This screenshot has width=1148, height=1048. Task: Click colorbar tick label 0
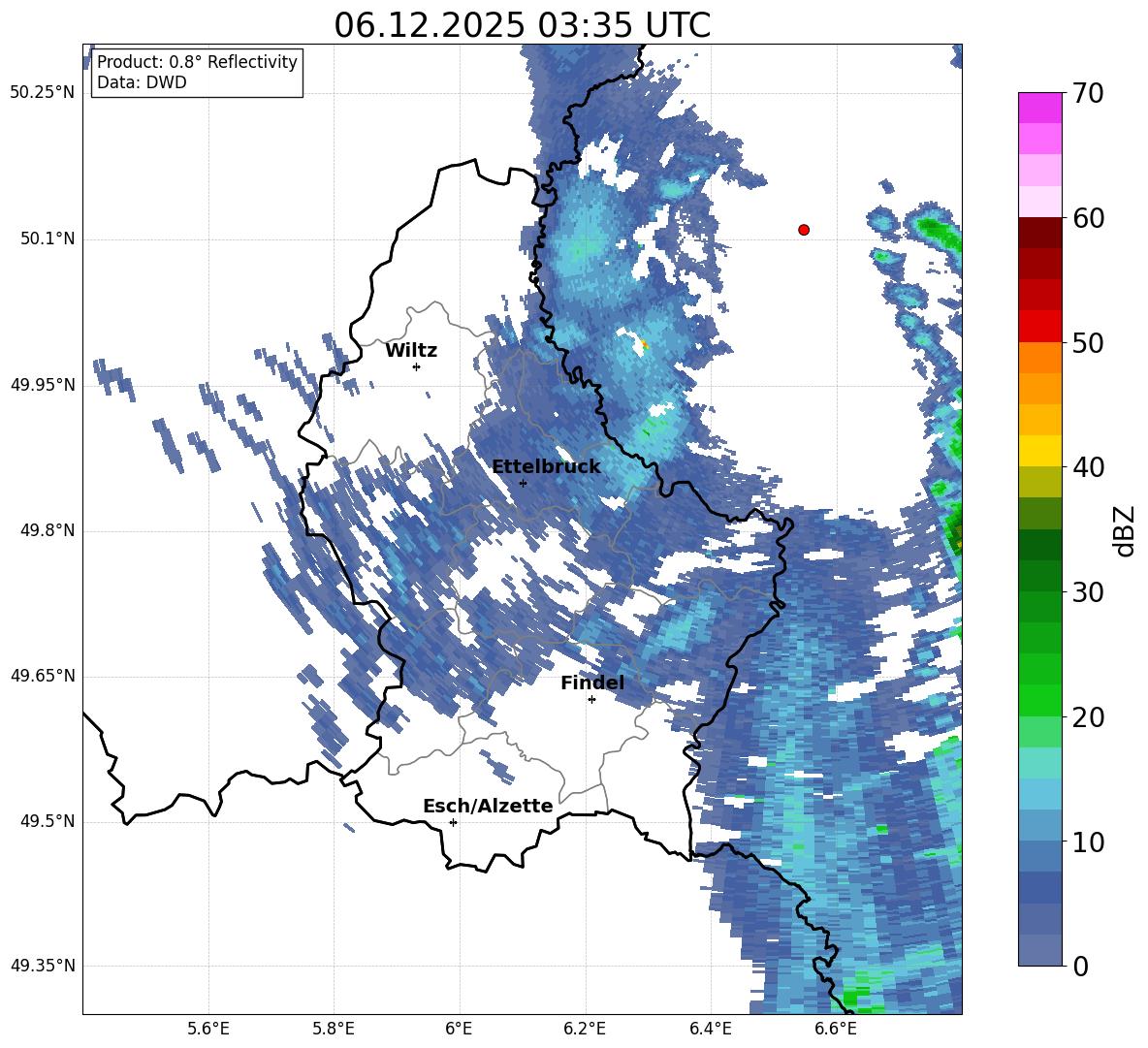[x=1080, y=966]
